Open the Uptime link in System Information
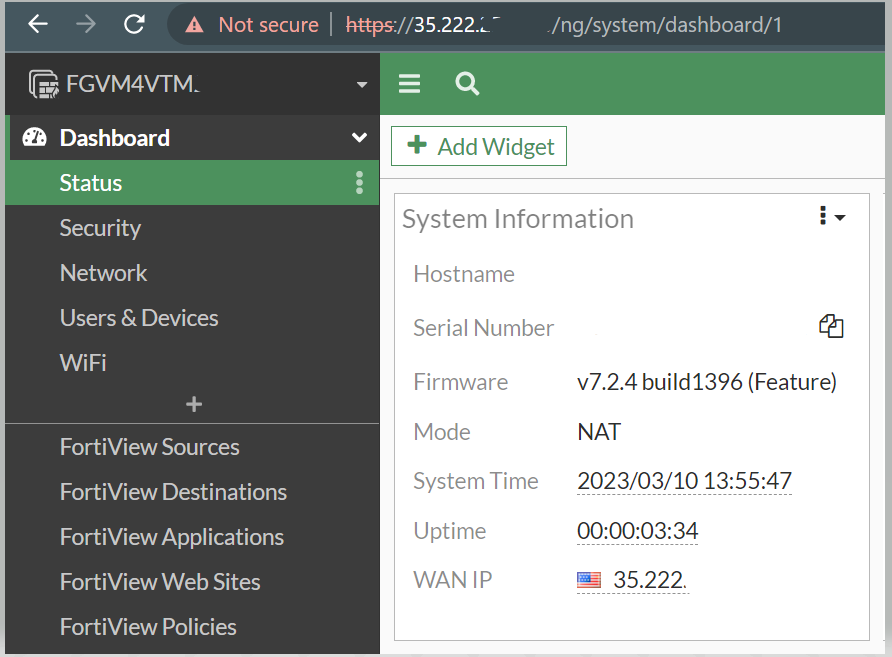892x657 pixels. pyautogui.click(x=637, y=530)
